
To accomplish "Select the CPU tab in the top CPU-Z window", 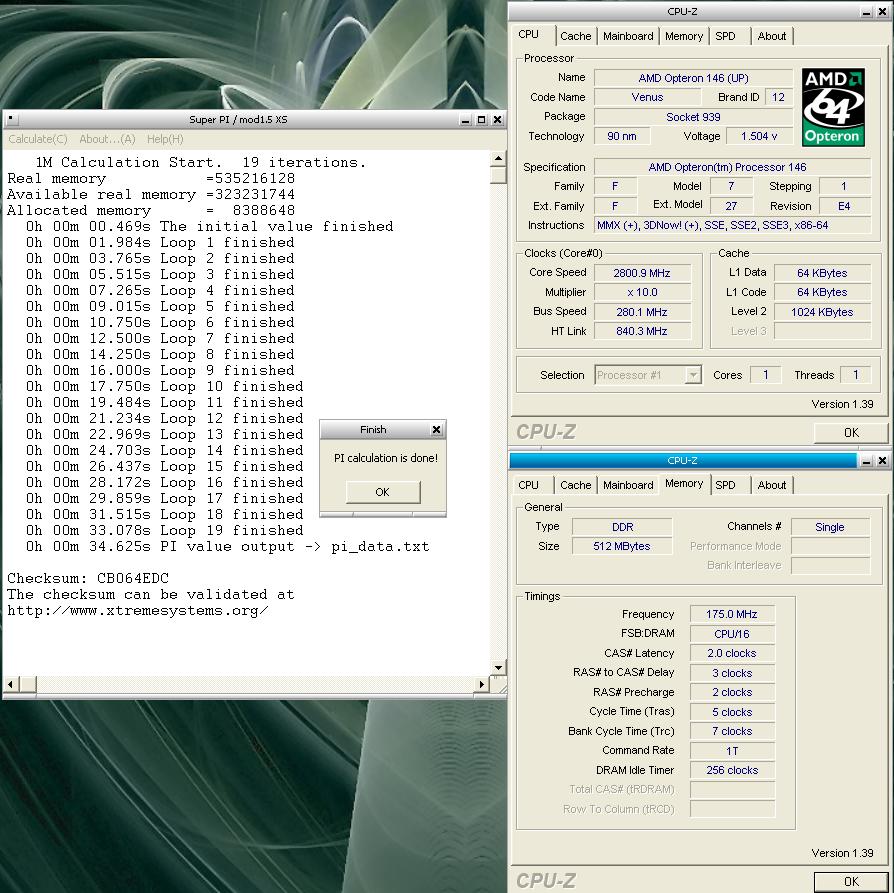I will point(529,35).
